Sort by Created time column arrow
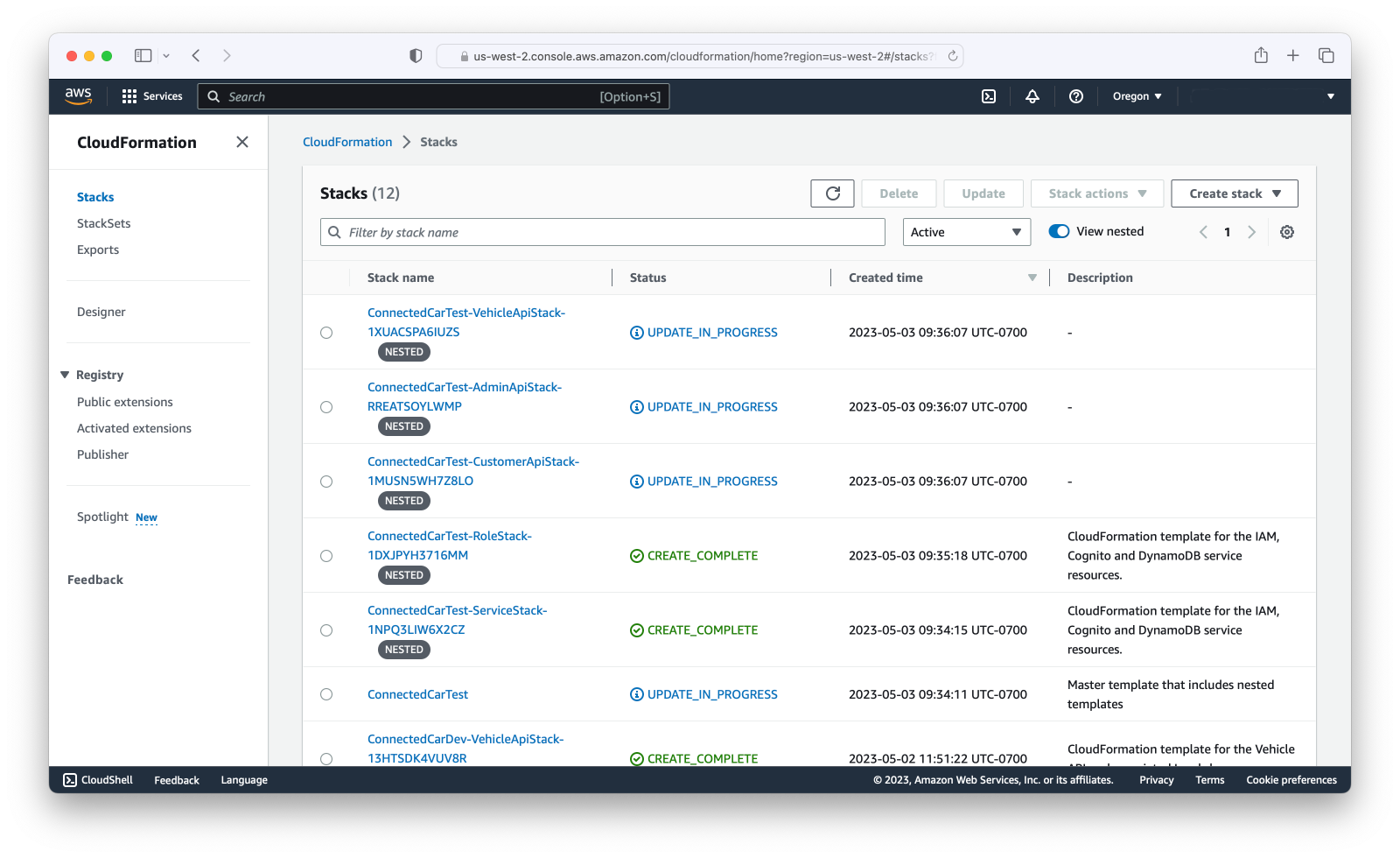Image resolution: width=1400 pixels, height=858 pixels. pyautogui.click(x=1032, y=278)
